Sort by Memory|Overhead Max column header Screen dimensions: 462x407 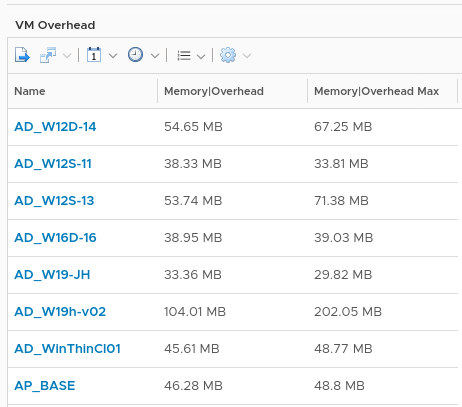pyautogui.click(x=376, y=91)
